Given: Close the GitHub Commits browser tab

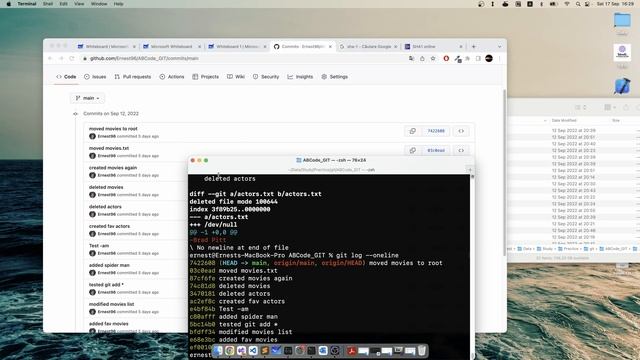Looking at the screenshot, I should tap(330, 47).
